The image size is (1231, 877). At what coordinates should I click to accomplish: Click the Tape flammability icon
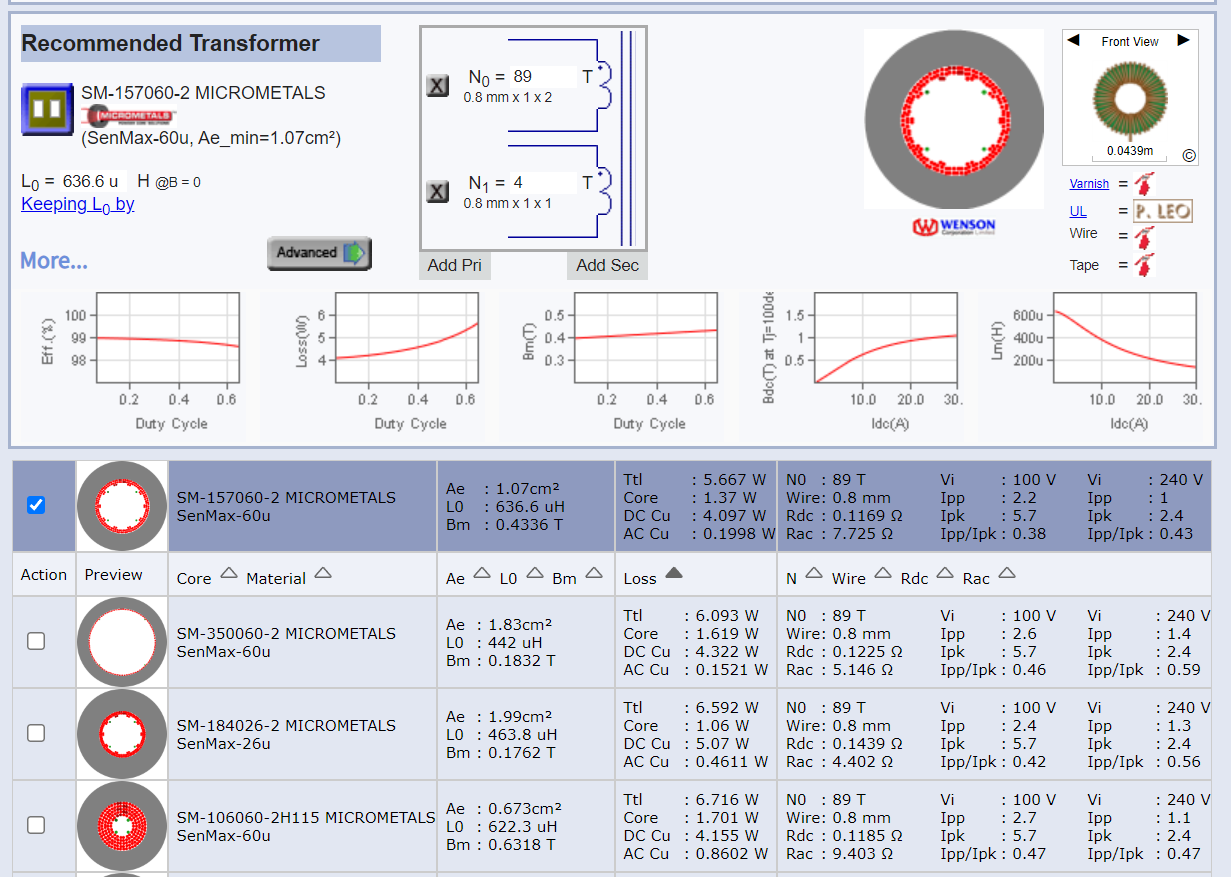coord(1144,265)
